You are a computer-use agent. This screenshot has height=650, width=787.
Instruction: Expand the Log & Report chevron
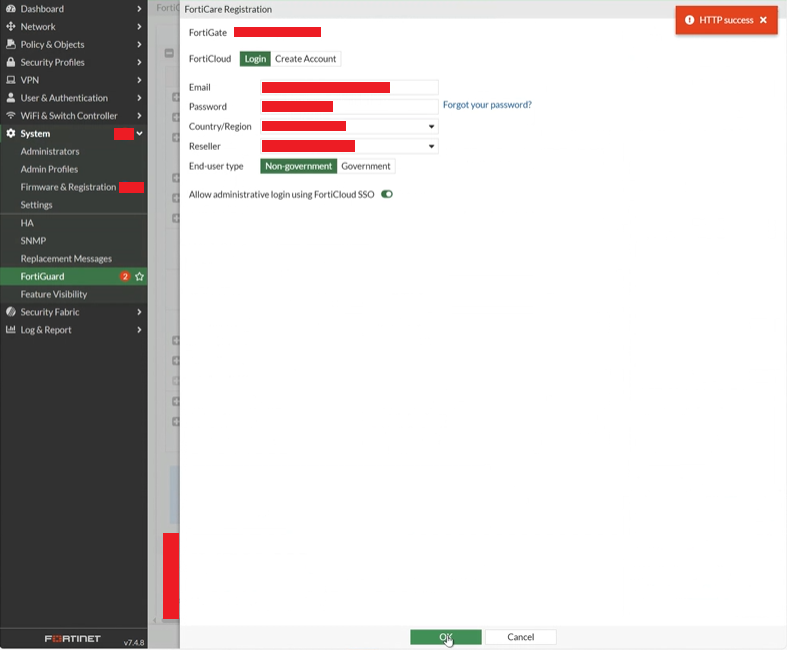(139, 330)
